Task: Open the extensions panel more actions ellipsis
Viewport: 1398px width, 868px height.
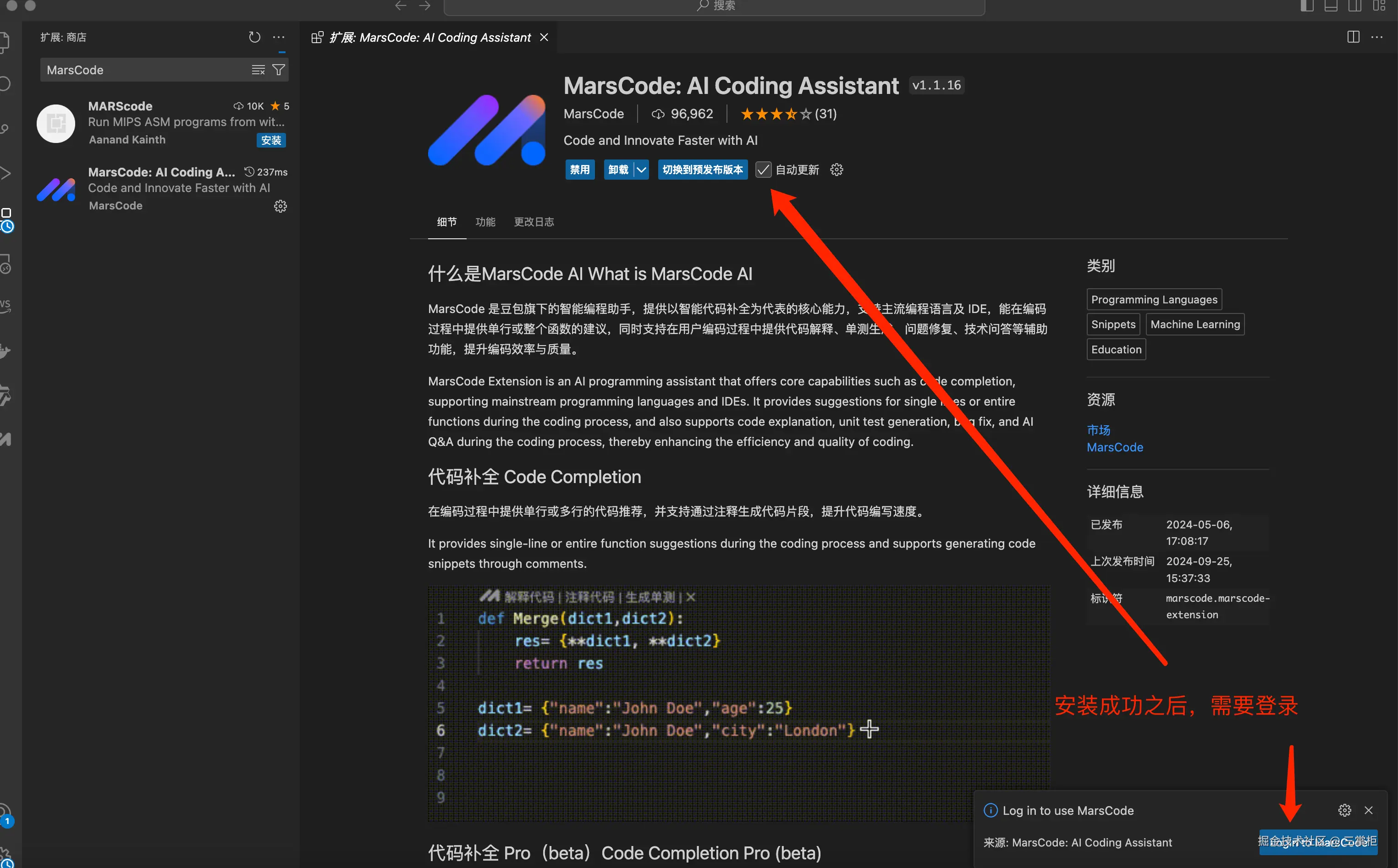Action: (x=279, y=37)
